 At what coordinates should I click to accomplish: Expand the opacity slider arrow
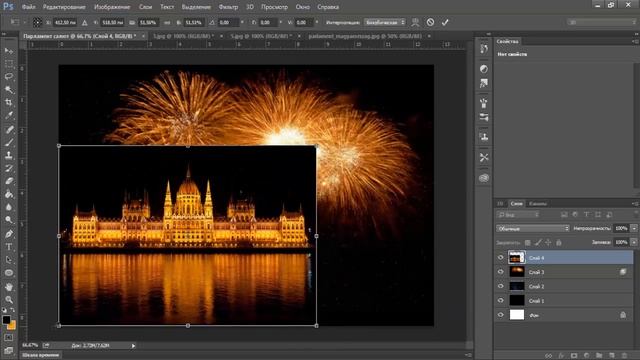[634, 229]
